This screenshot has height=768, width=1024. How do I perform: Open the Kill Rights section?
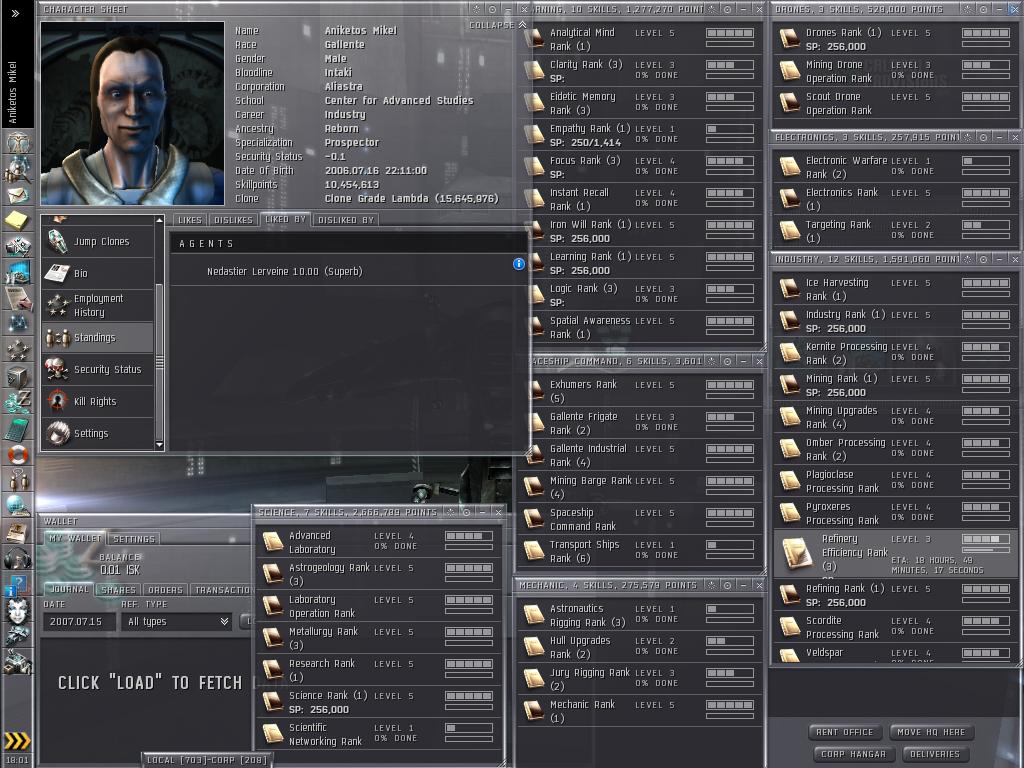98,402
